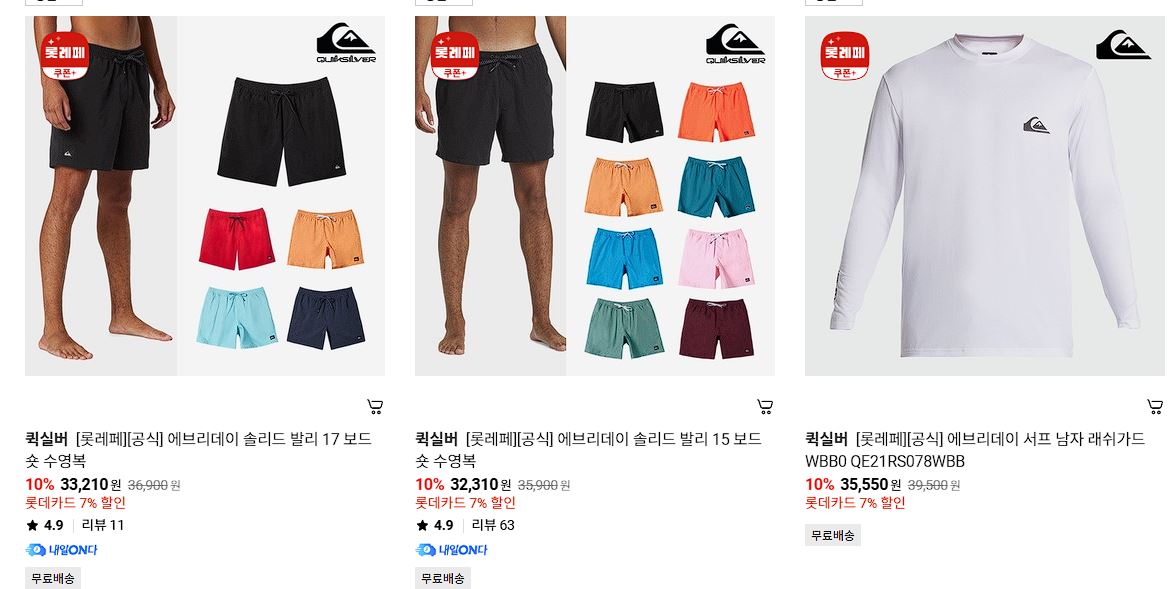Click 리뷰 63 review count
The height and width of the screenshot is (589, 1175).
click(x=493, y=525)
